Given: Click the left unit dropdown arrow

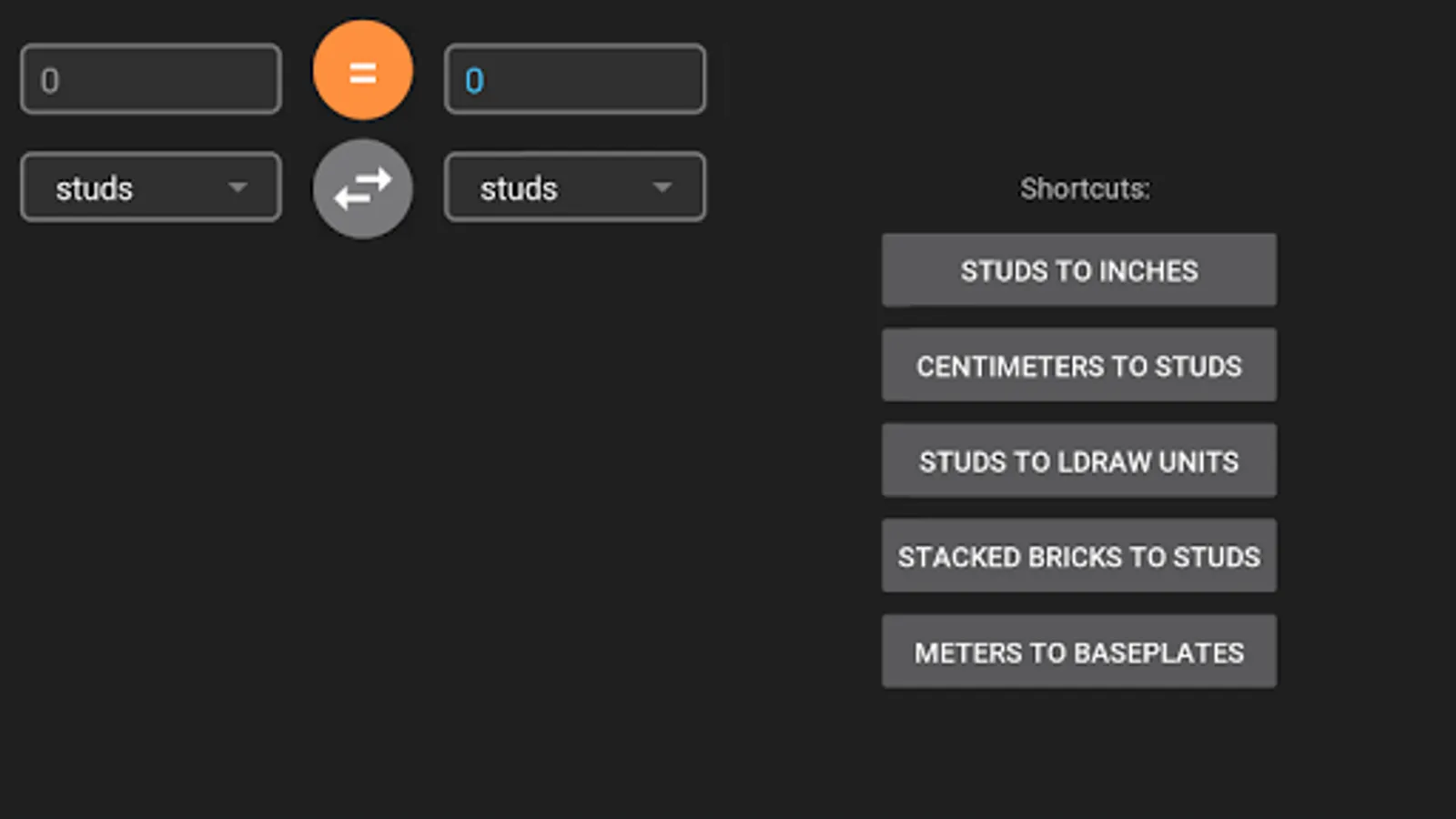Looking at the screenshot, I should (x=238, y=187).
